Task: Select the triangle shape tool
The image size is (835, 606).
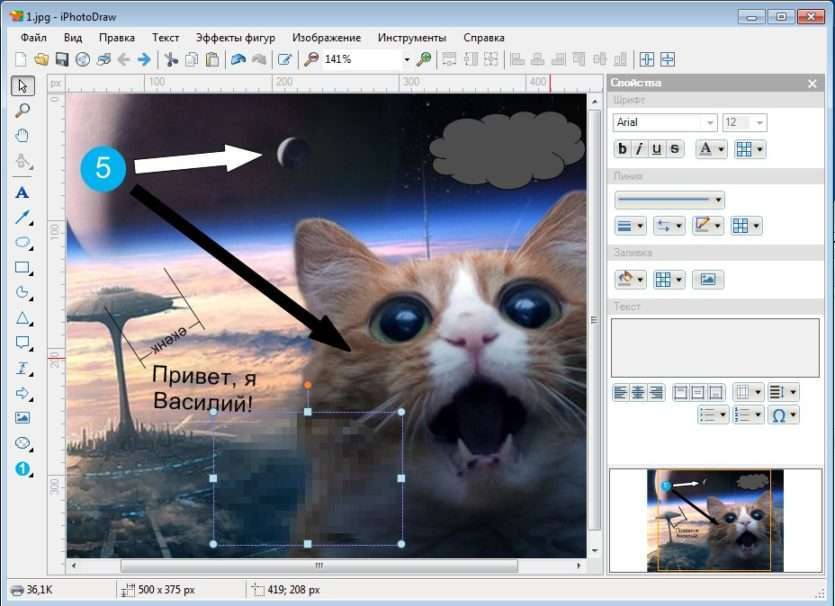Action: click(22, 318)
